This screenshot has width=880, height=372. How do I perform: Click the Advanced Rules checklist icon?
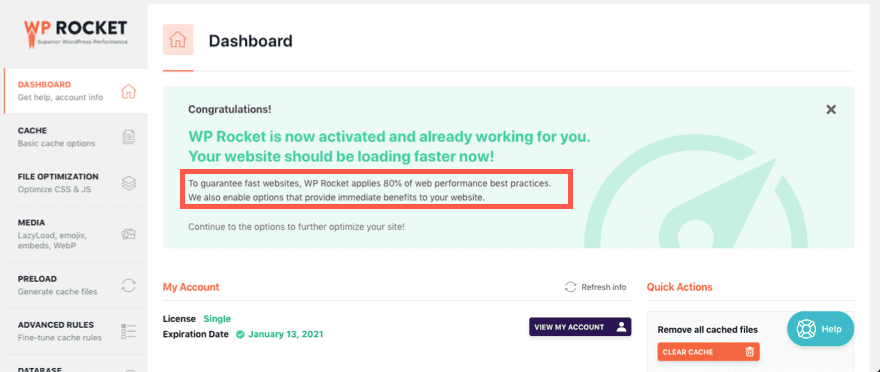(x=129, y=331)
